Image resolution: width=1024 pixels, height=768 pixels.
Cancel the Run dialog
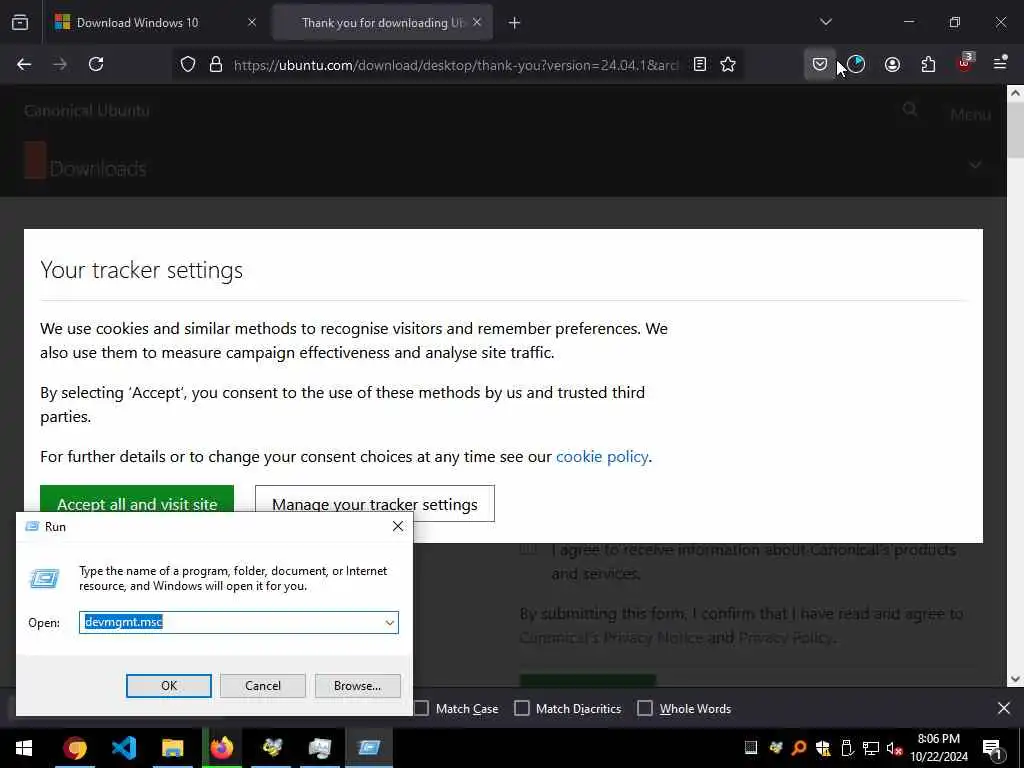tap(263, 686)
